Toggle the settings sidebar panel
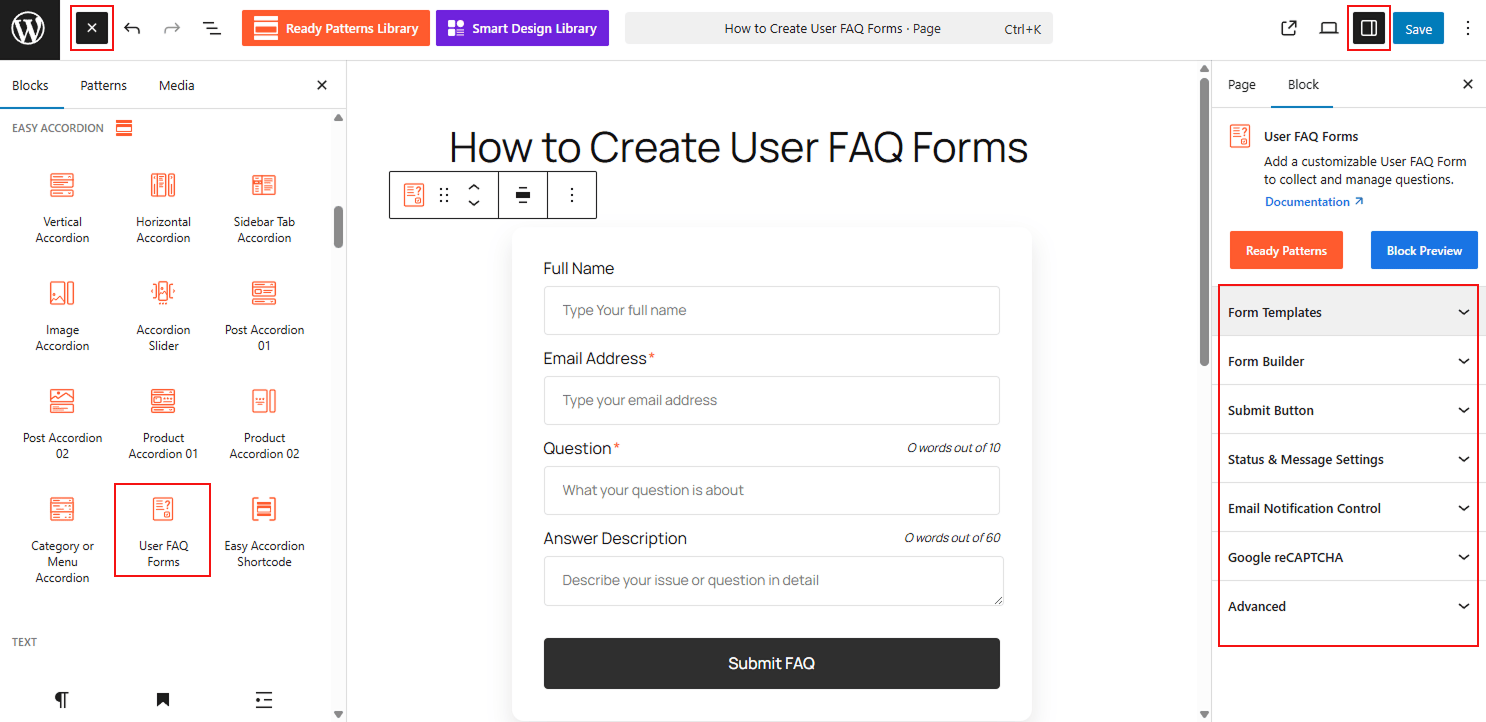 (x=1369, y=28)
